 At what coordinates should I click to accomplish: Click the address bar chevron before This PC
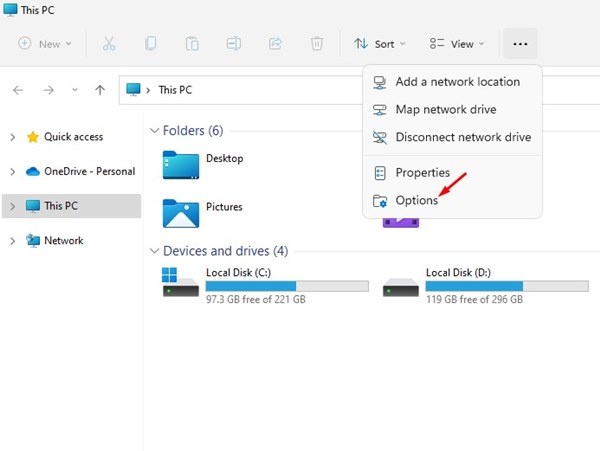click(148, 90)
